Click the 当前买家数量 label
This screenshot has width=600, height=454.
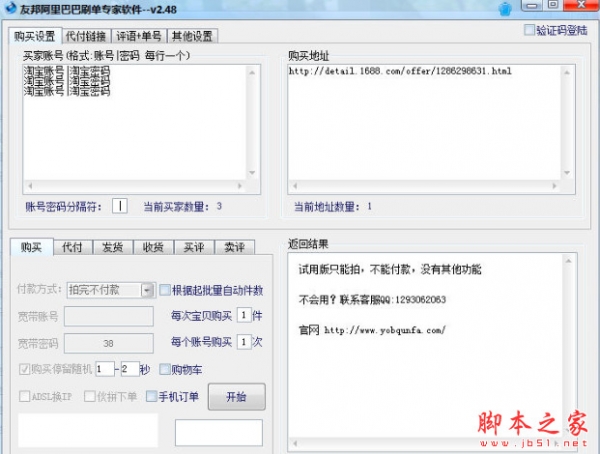pyautogui.click(x=176, y=207)
